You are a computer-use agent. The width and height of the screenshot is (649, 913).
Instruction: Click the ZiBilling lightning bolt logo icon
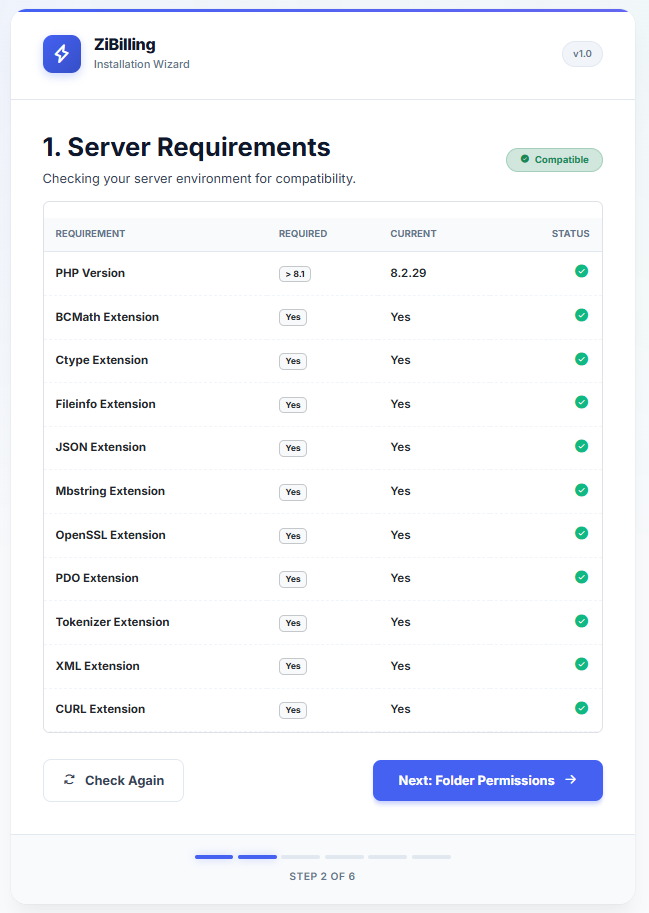61,54
